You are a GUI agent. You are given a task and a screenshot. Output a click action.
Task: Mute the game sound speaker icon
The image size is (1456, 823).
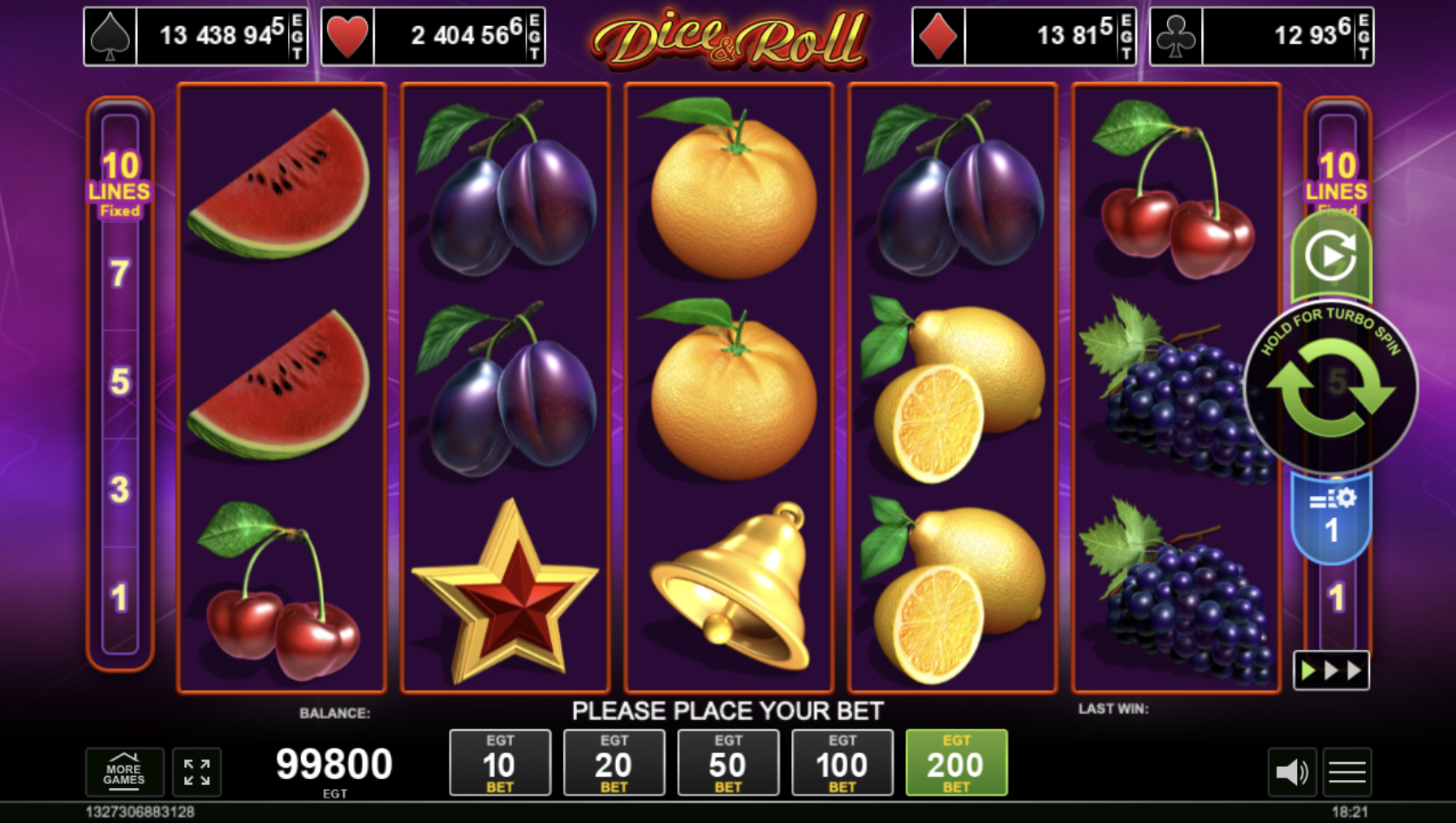point(1292,772)
